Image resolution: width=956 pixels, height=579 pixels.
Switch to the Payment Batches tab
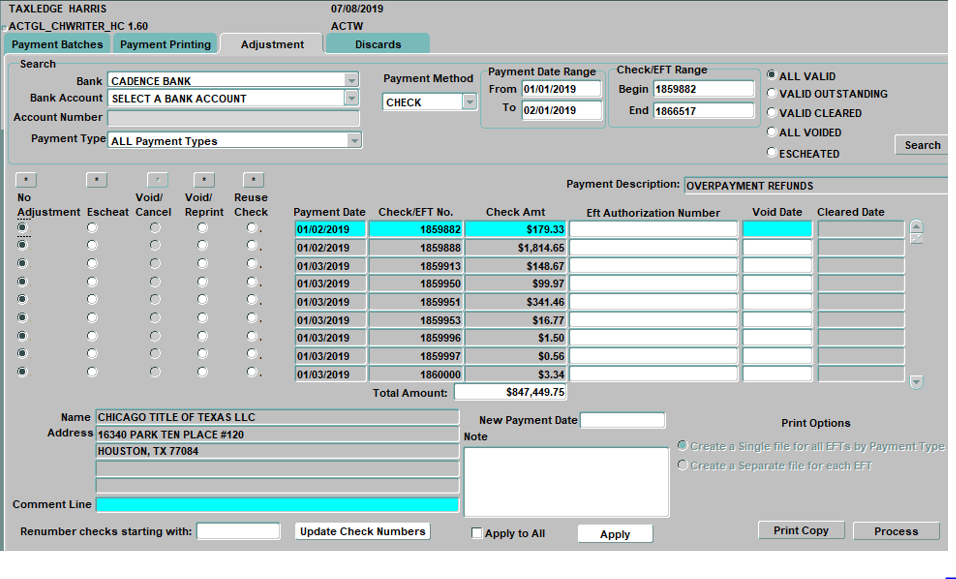(x=57, y=44)
